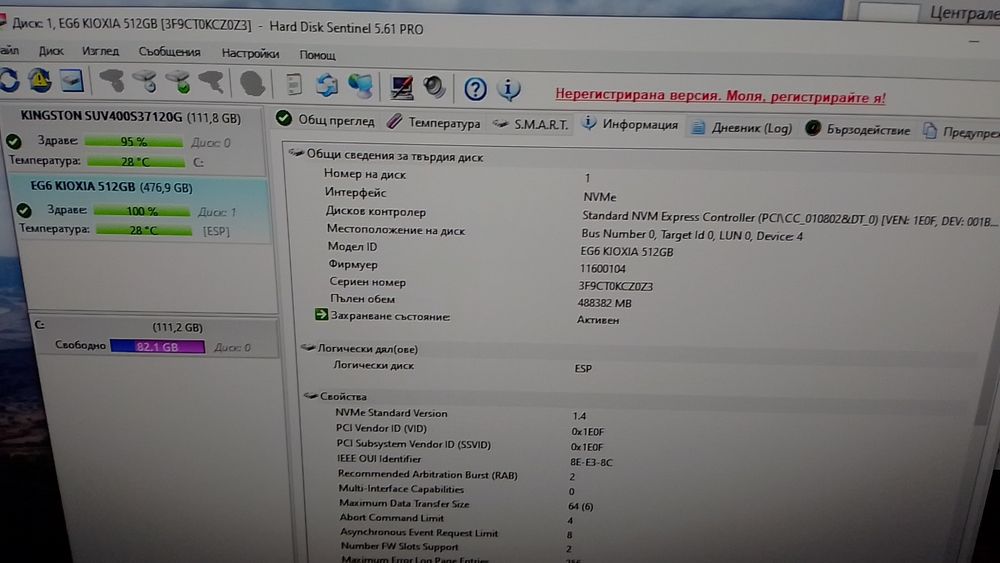Switch to the Температура tab

coord(434,122)
